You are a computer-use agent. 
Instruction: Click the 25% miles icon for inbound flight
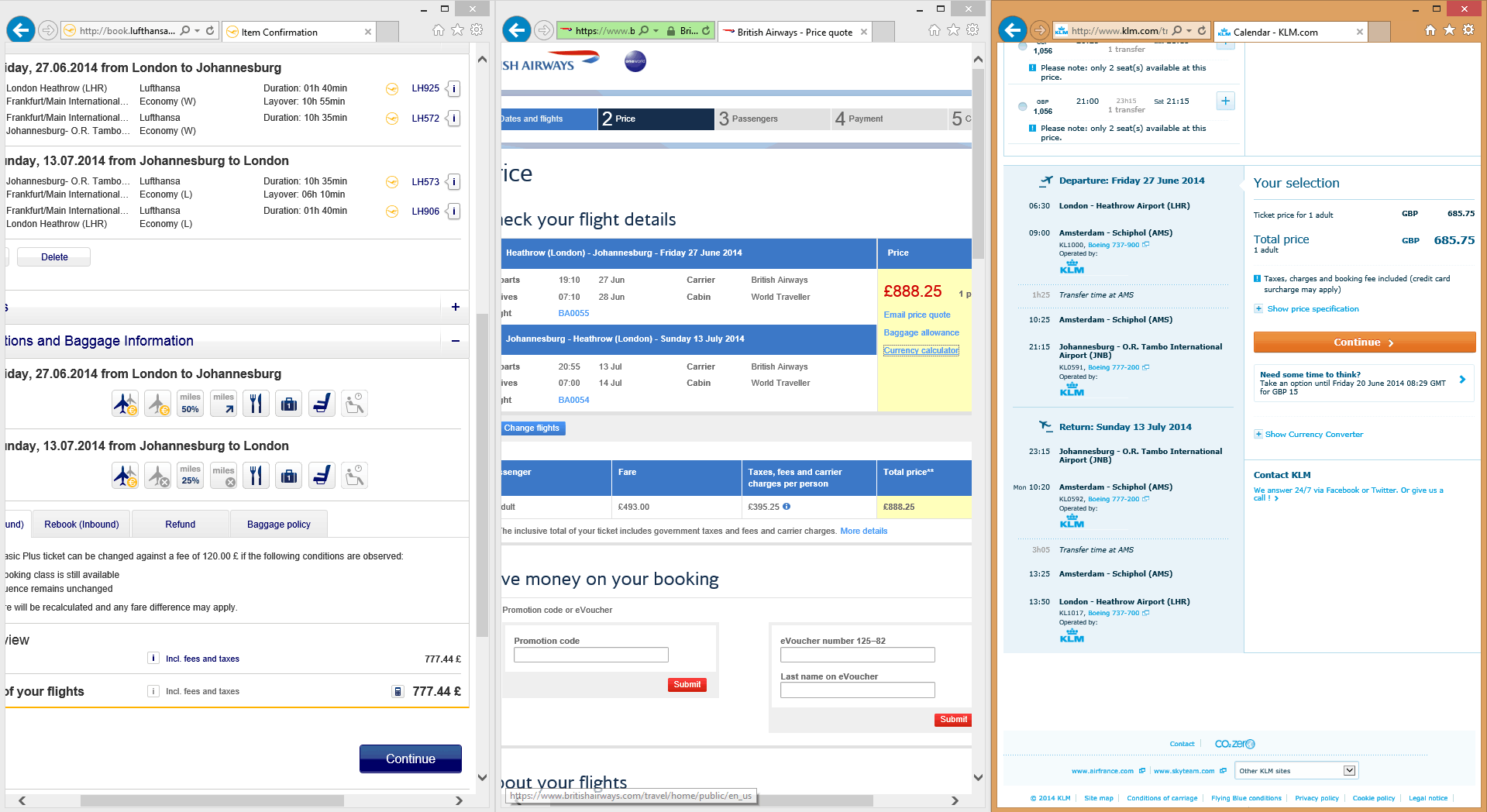[190, 475]
